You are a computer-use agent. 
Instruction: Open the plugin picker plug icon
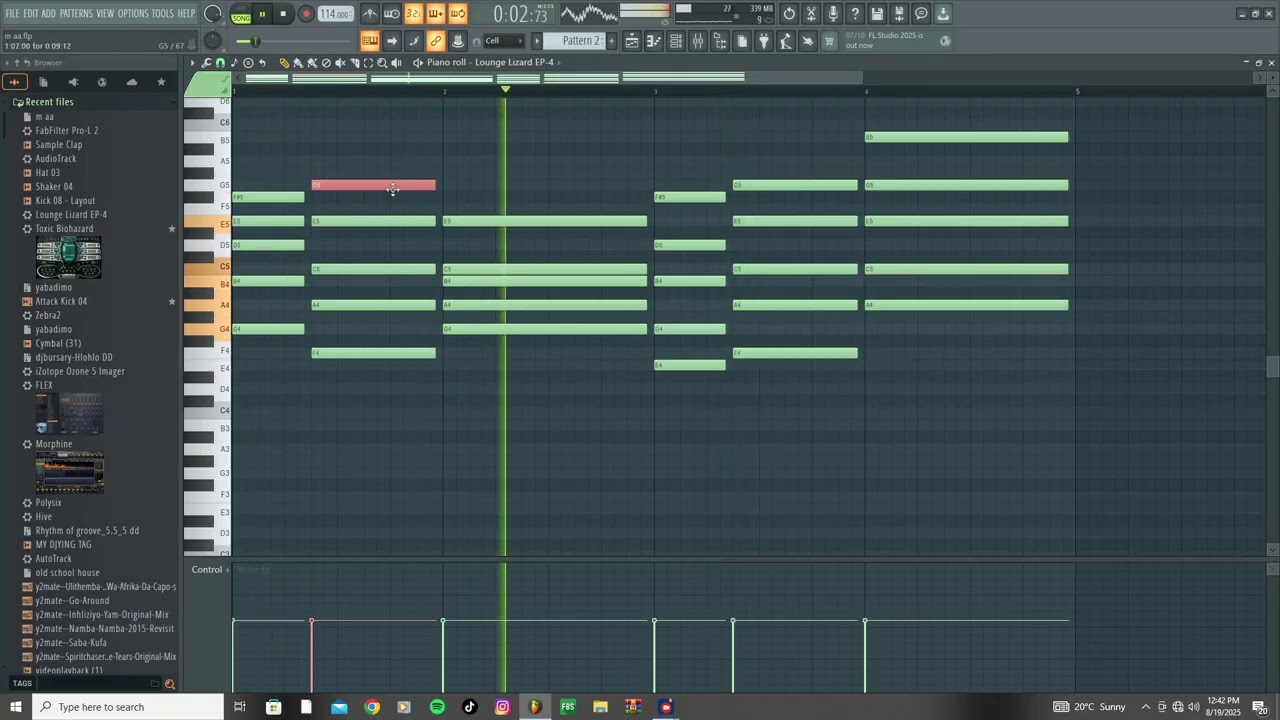764,41
